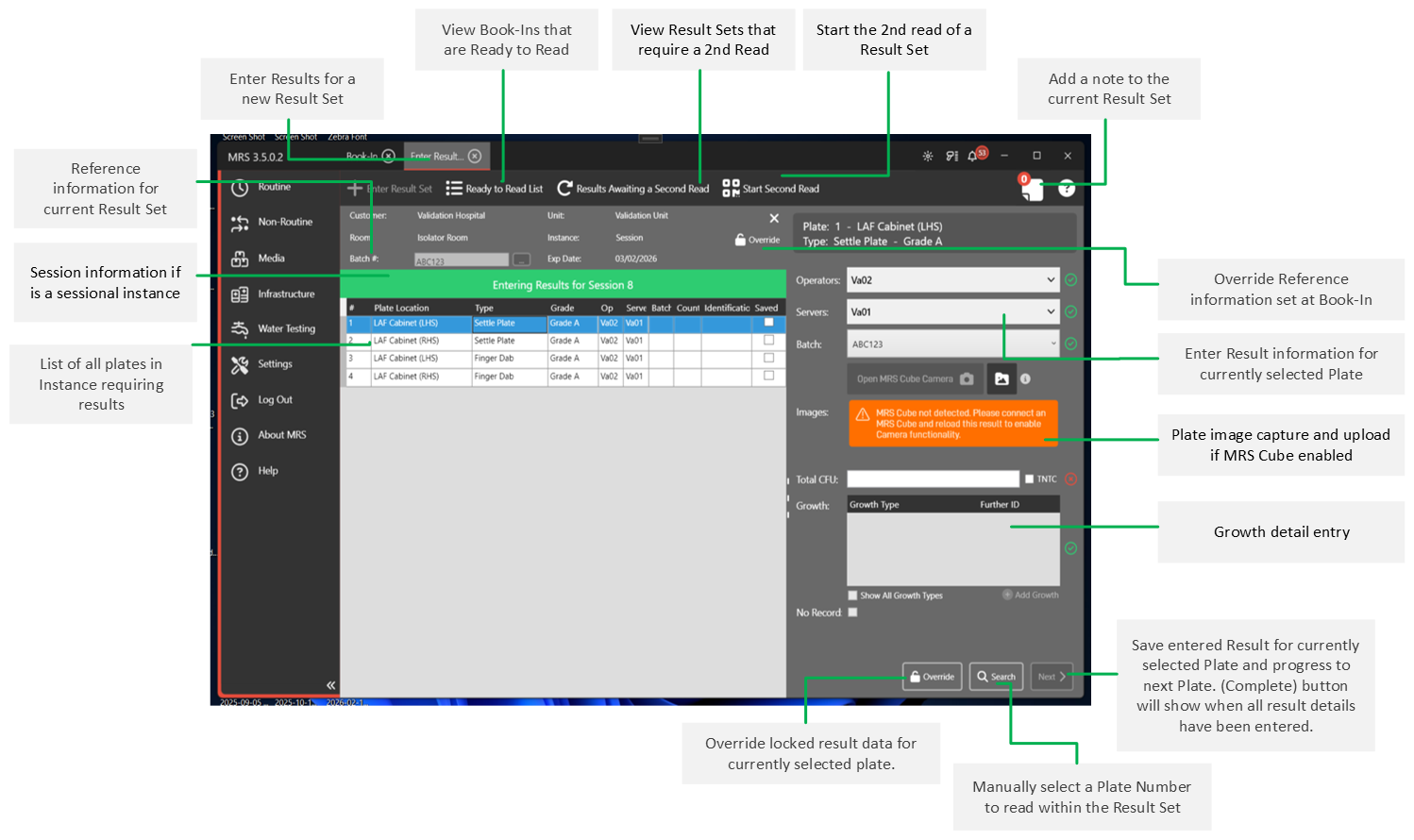Switch to the Book-In tab
1414x840 pixels.
(362, 157)
